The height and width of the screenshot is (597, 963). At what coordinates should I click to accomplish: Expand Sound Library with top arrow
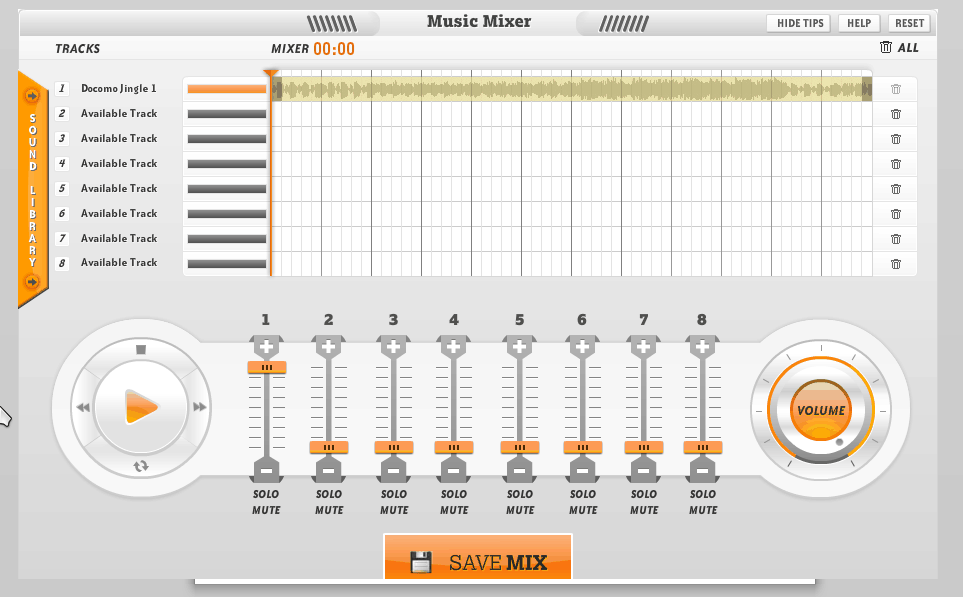32,96
